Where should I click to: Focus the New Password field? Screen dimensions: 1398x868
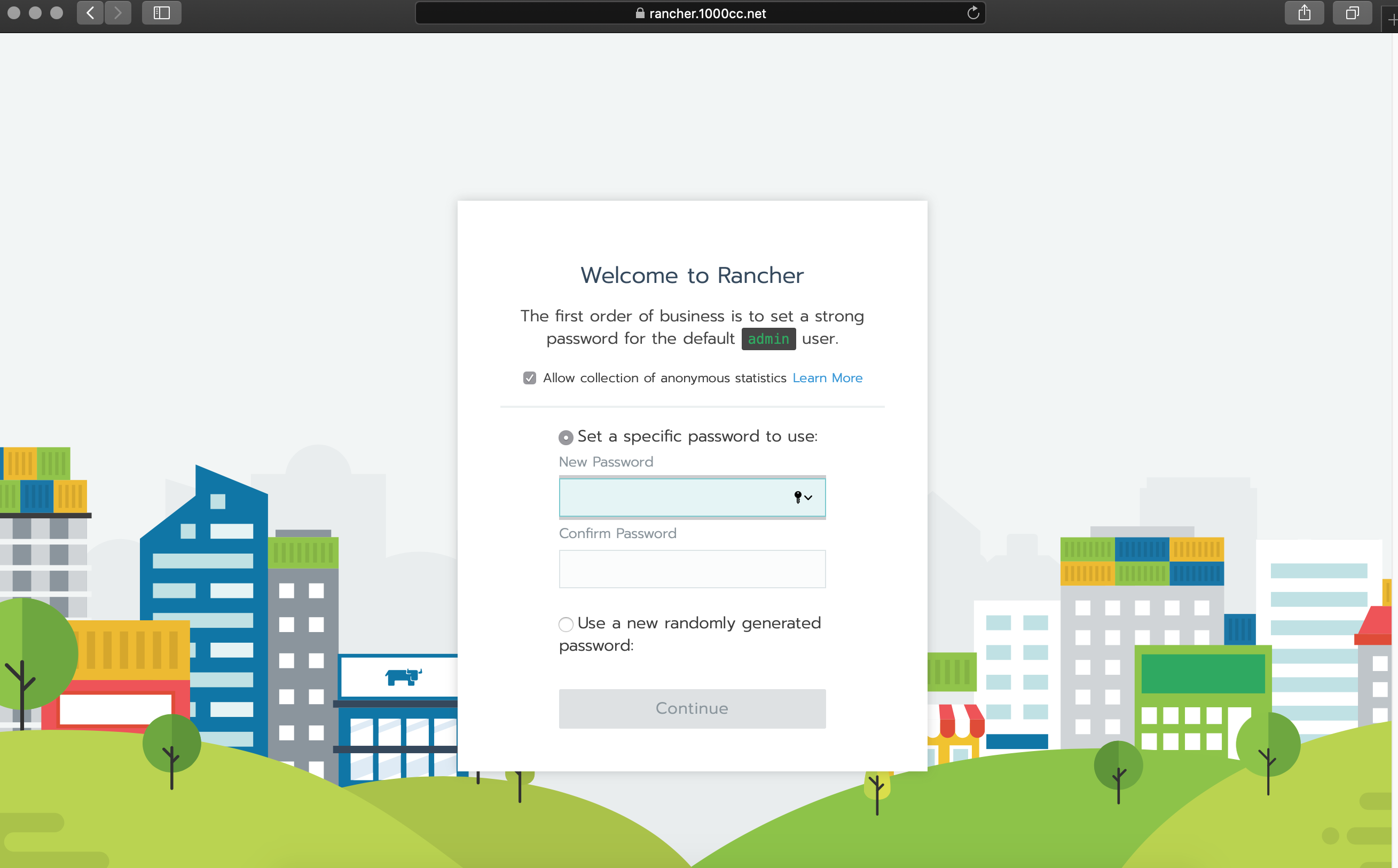pyautogui.click(x=692, y=497)
